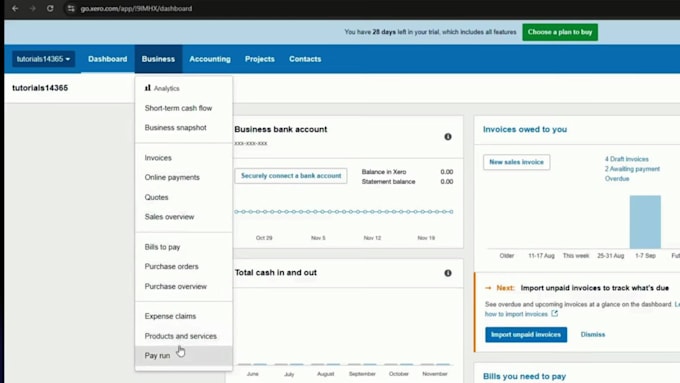Click the browser address bar URL
Viewport: 680px width, 383px height.
(x=136, y=8)
